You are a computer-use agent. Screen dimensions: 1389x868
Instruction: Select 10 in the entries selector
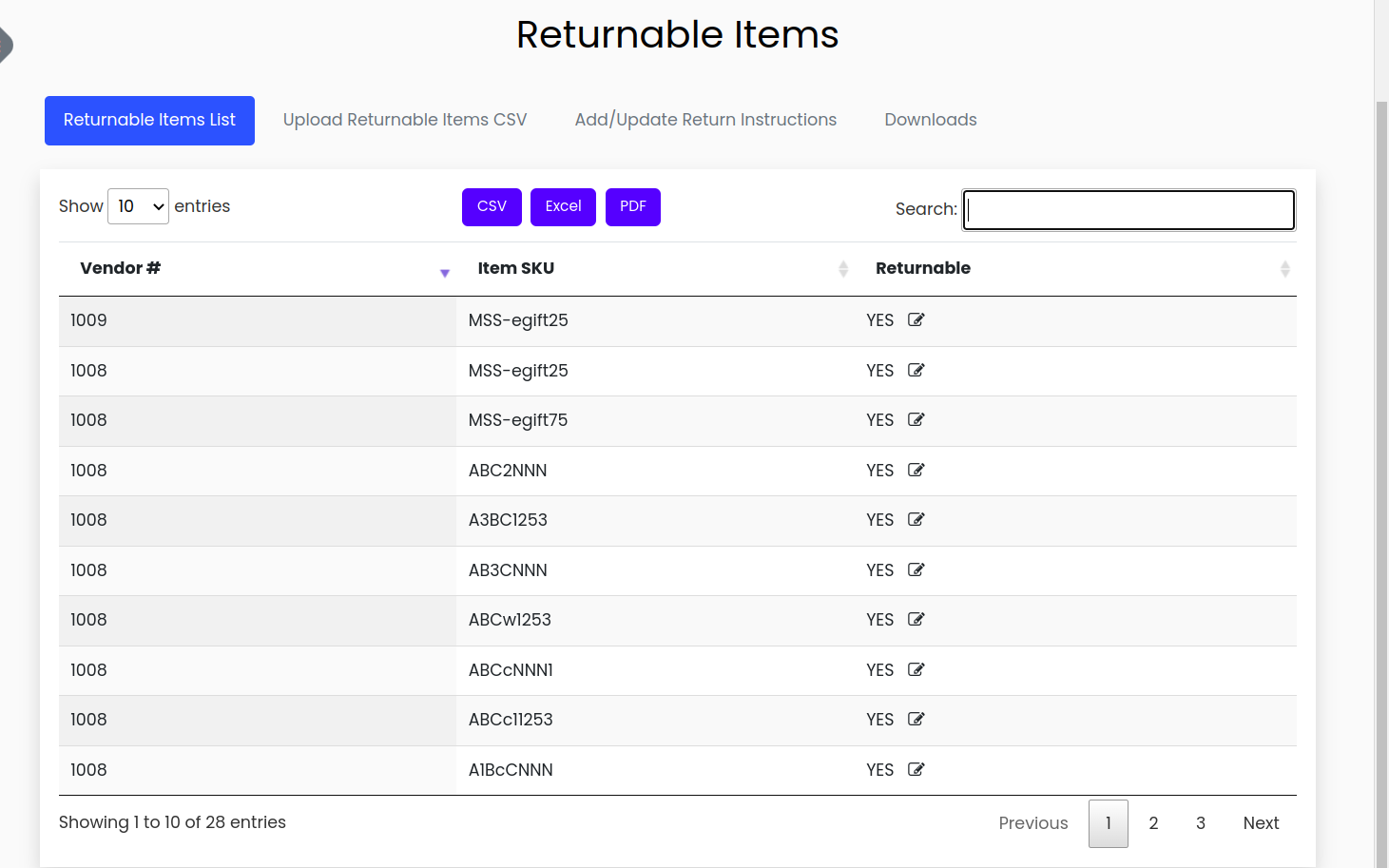tap(138, 205)
